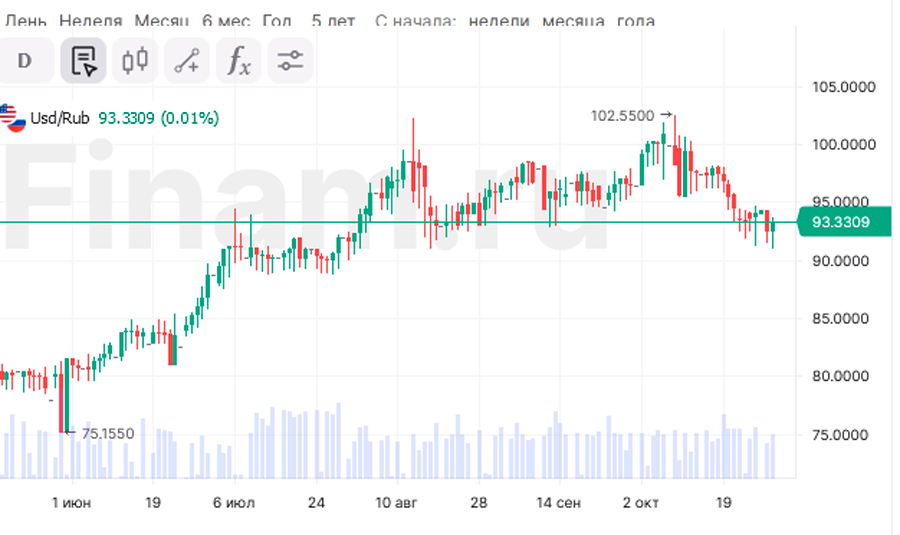Click the 102.5500 high price marker
Screen dimensions: 900x535
click(x=623, y=116)
